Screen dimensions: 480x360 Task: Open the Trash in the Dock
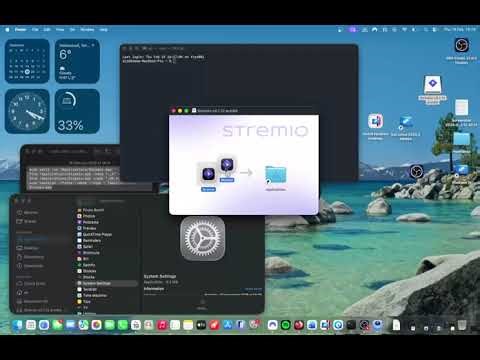[462, 325]
